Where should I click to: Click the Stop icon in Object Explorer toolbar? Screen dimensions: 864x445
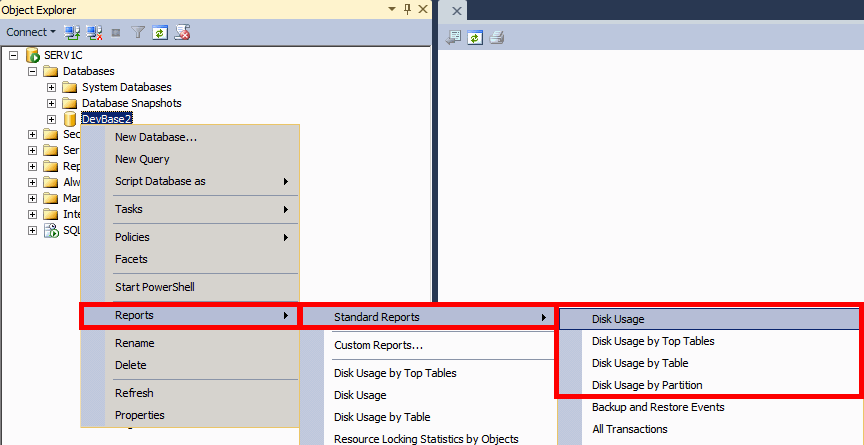click(117, 32)
